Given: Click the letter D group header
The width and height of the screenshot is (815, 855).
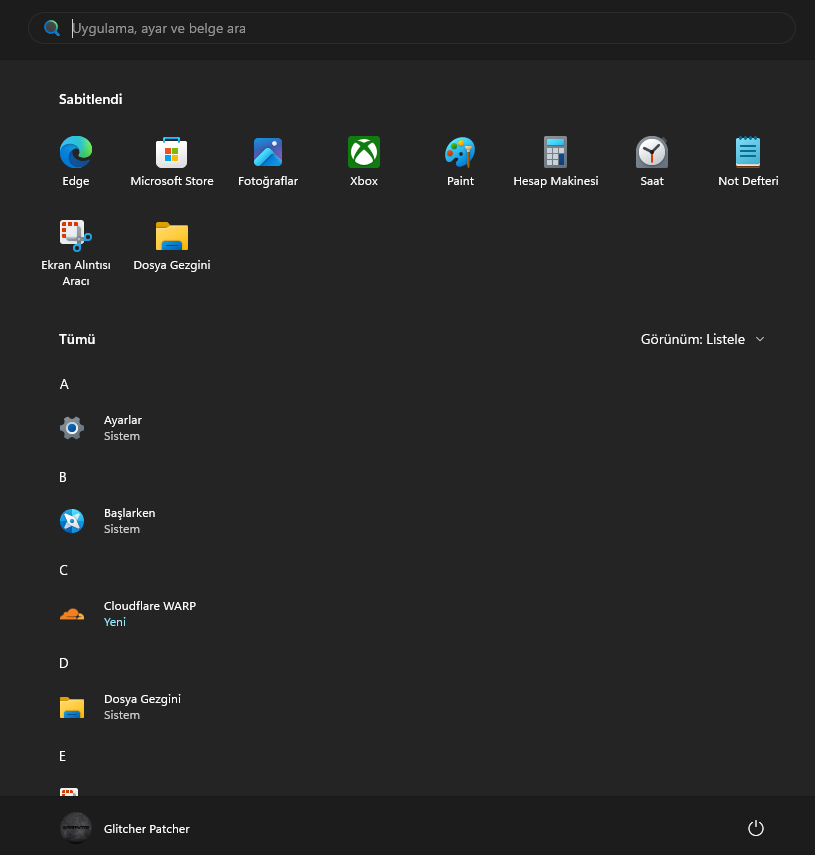Looking at the screenshot, I should (x=64, y=663).
